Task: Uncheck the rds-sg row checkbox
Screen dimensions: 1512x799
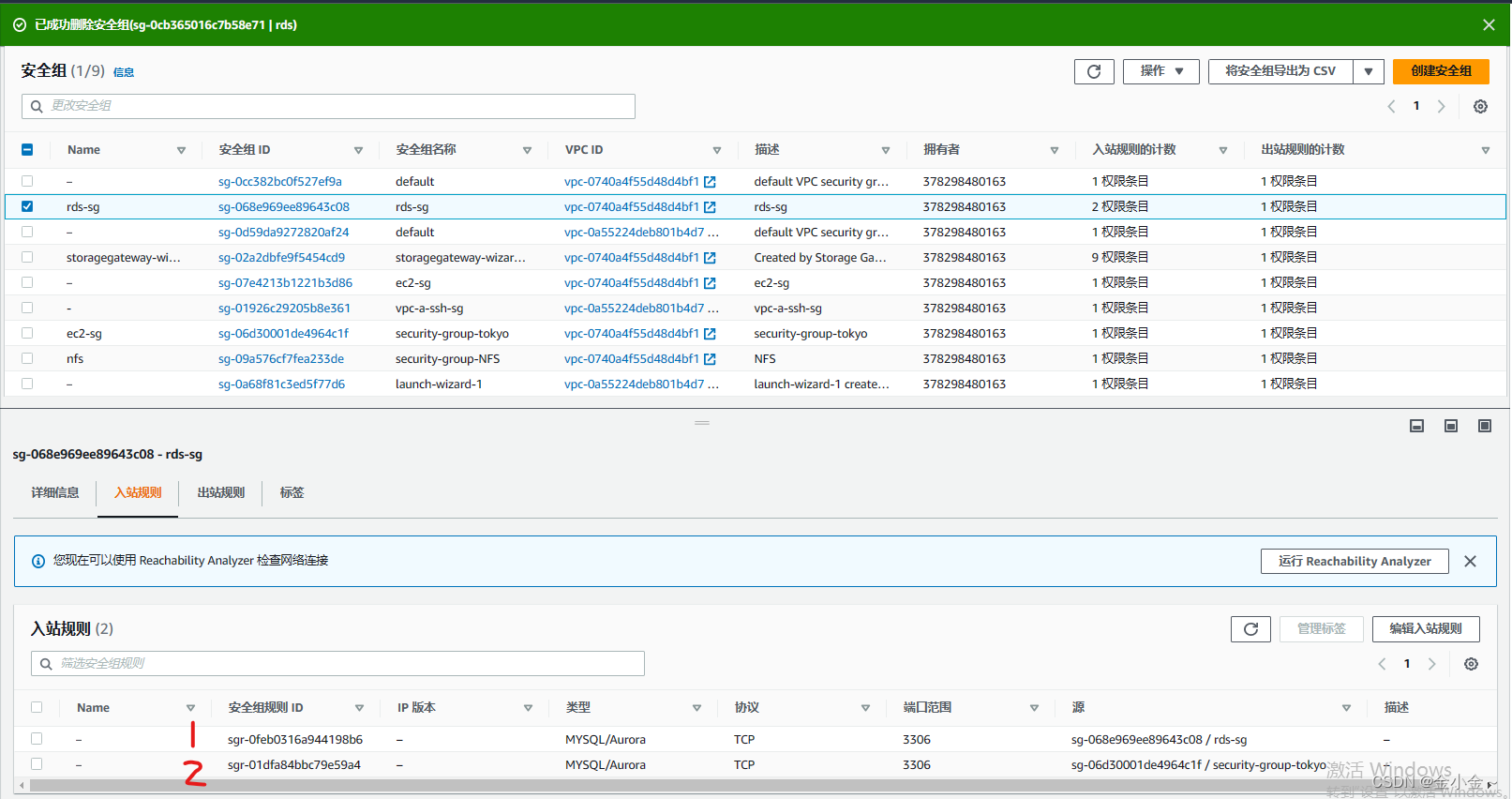Action: point(27,206)
